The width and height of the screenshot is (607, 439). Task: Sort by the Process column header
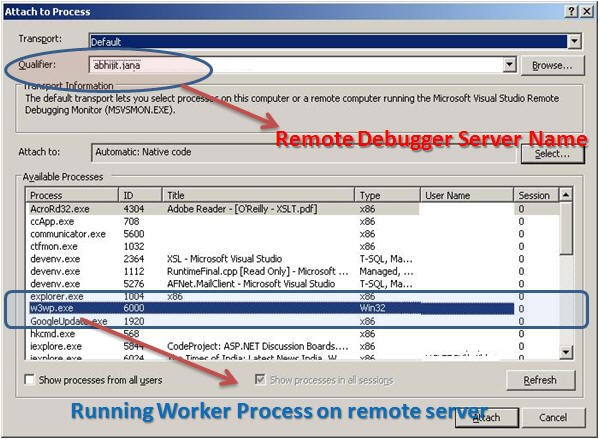tap(72, 195)
